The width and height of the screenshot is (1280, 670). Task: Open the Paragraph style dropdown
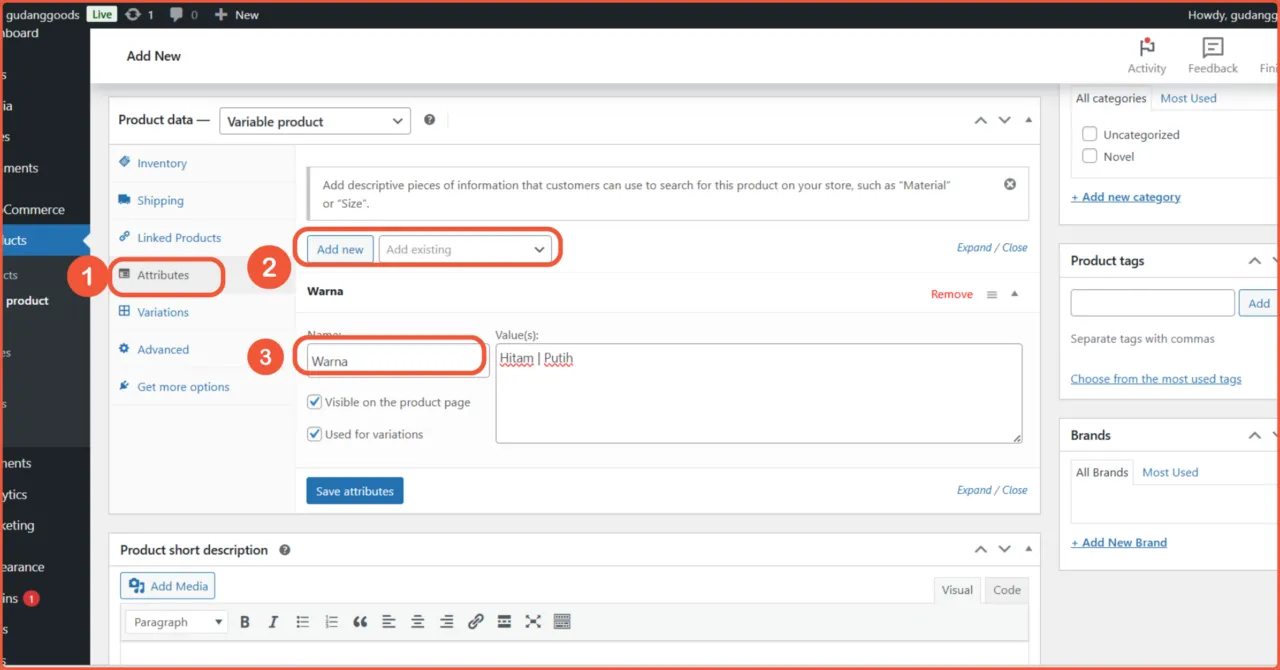click(x=176, y=621)
